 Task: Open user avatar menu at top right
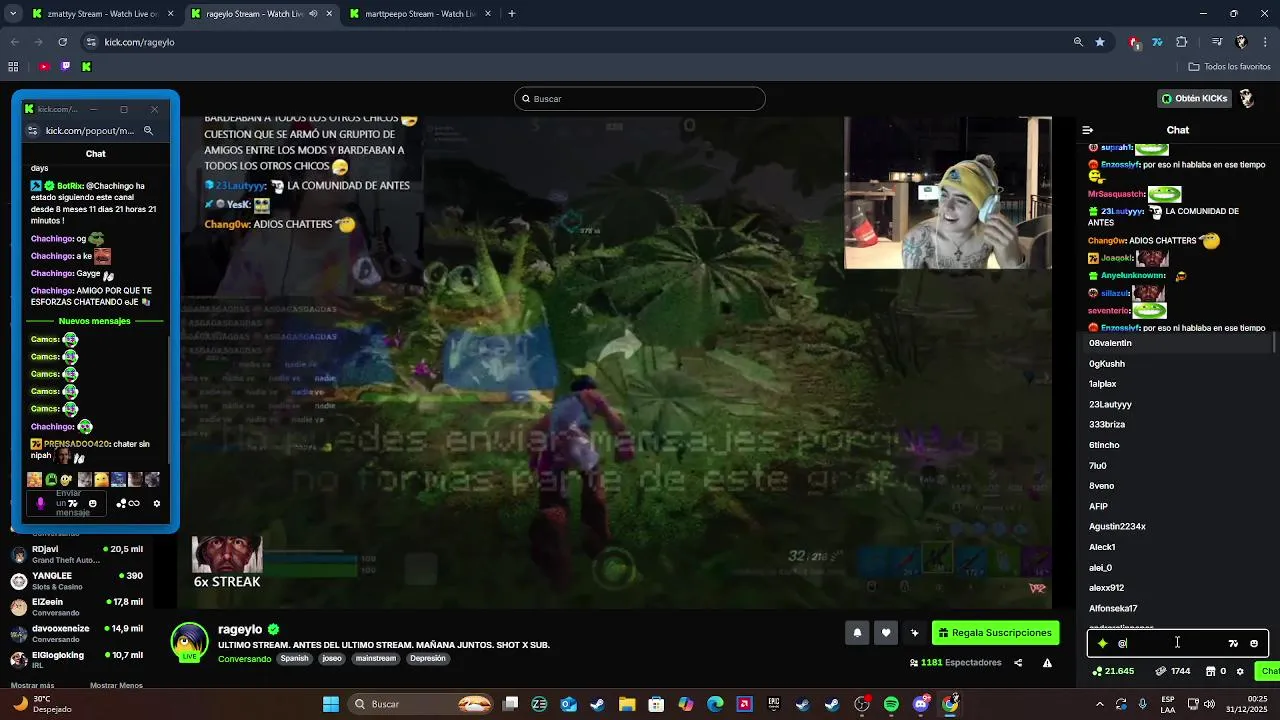point(1247,98)
